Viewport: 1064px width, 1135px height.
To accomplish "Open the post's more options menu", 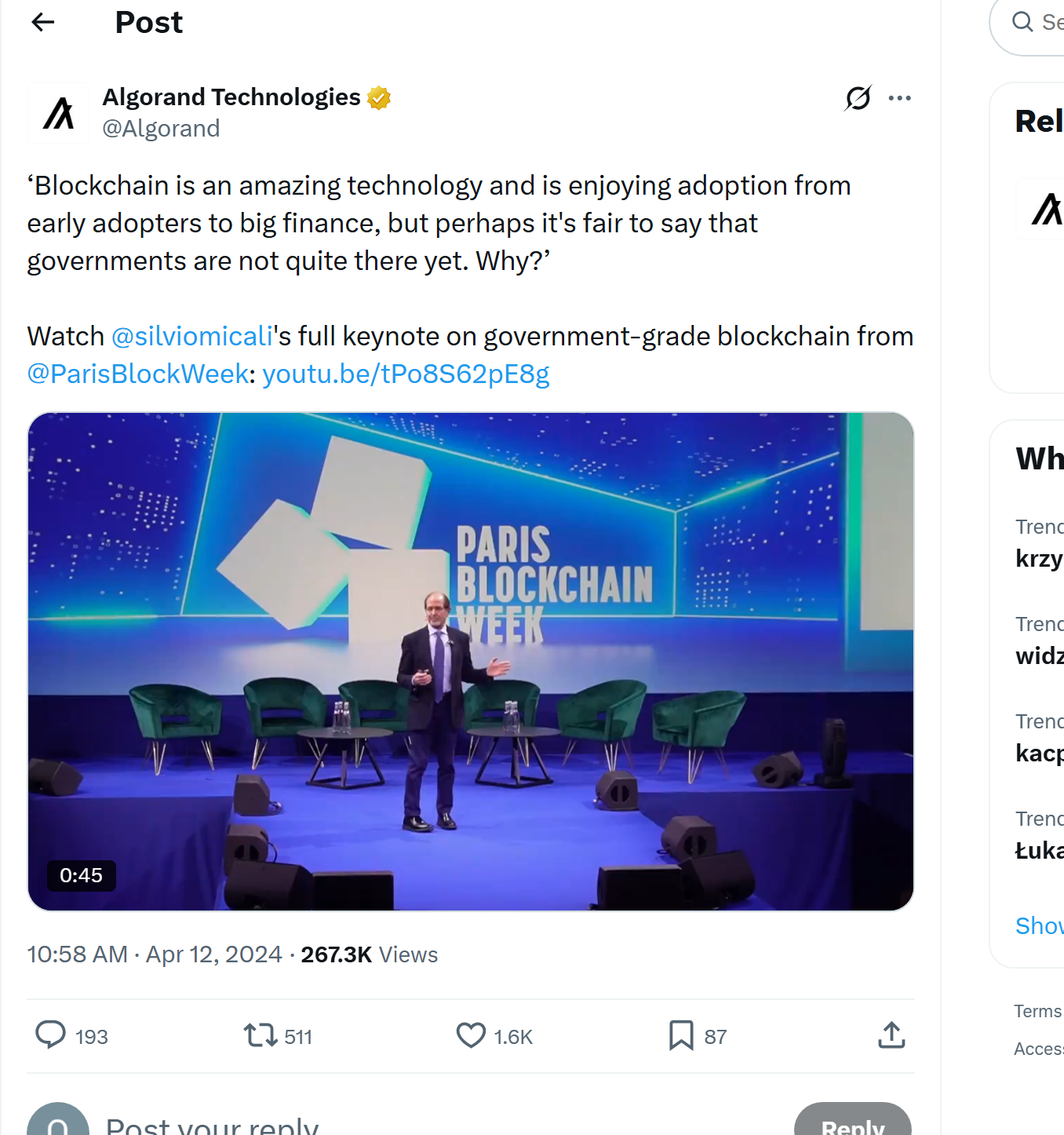I will 900,97.
